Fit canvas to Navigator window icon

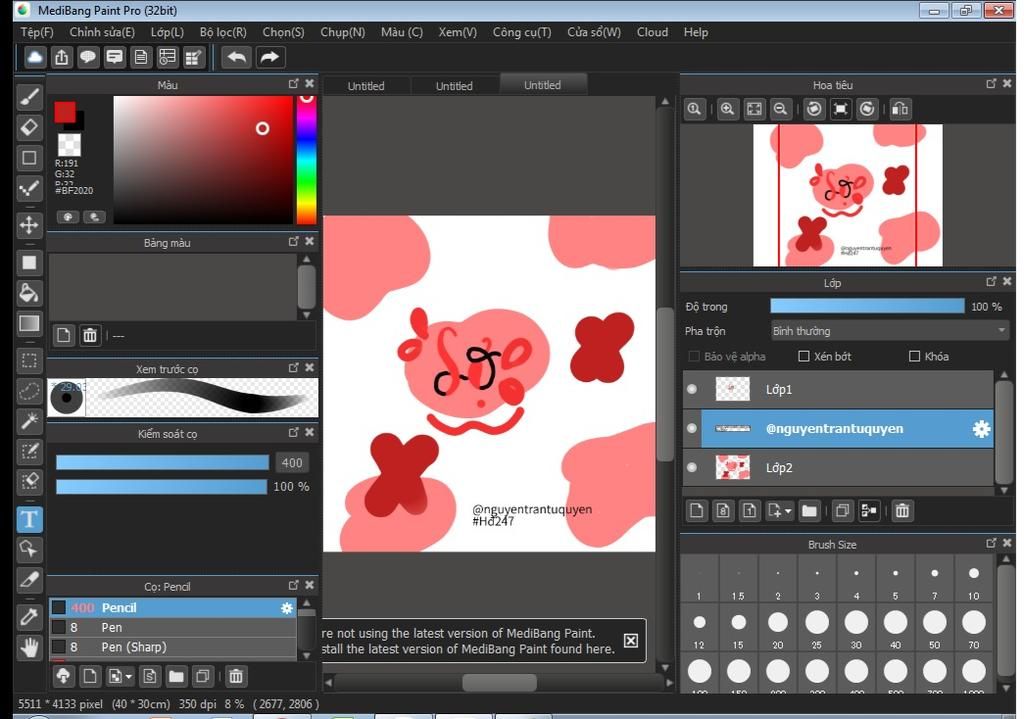point(754,109)
